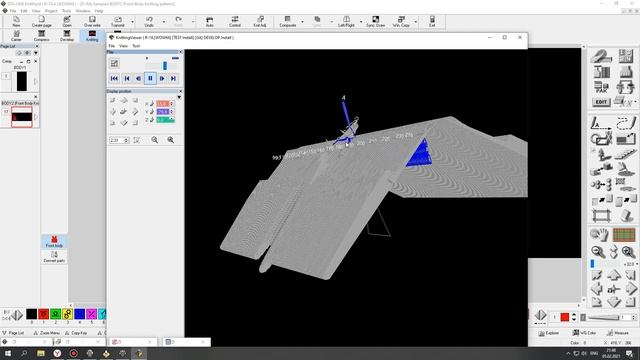The width and height of the screenshot is (640, 360).
Task: Open the Left/Right dropdown arrow
Action: click(x=361, y=22)
